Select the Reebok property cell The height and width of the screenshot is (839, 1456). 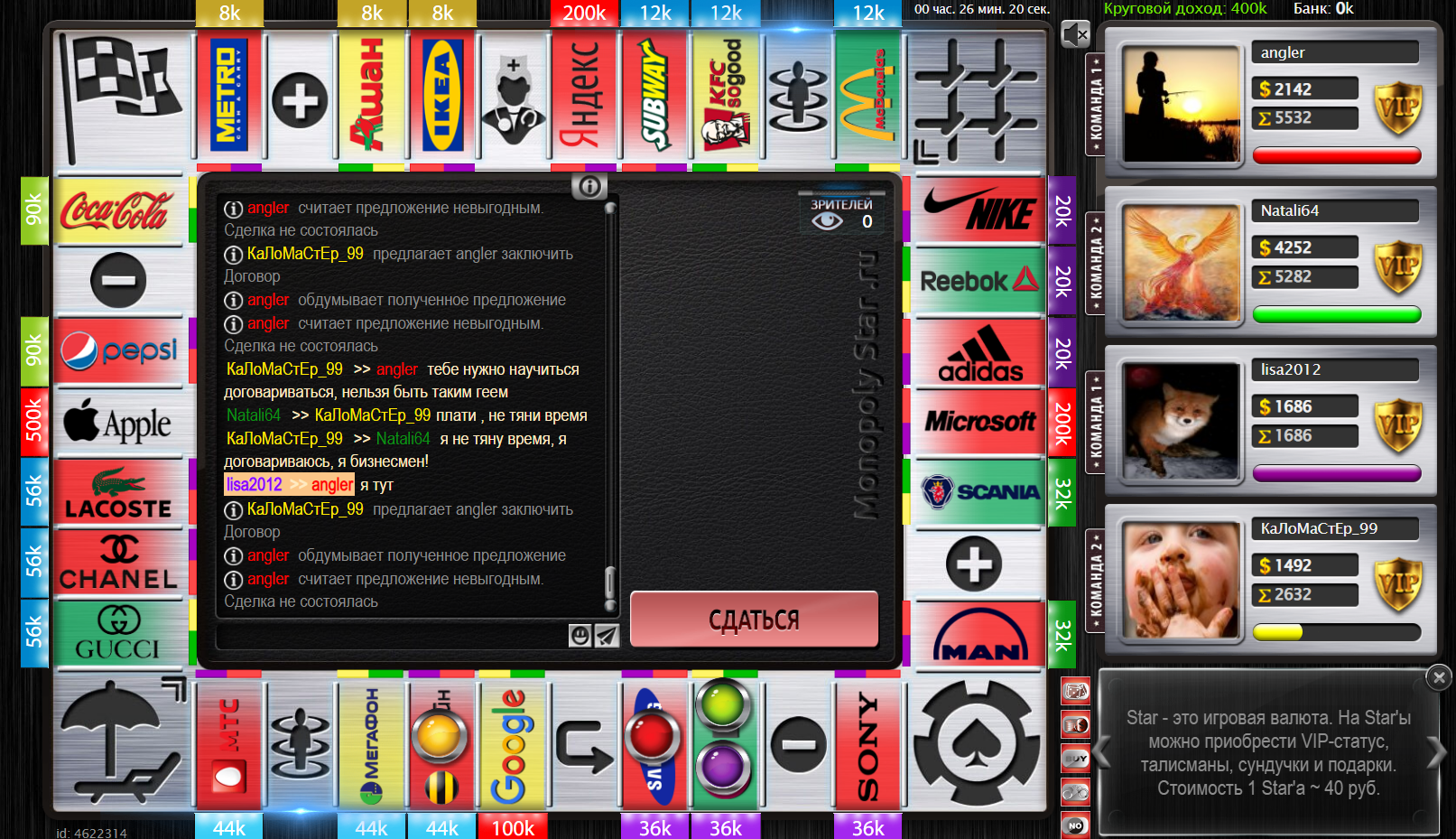click(x=979, y=280)
